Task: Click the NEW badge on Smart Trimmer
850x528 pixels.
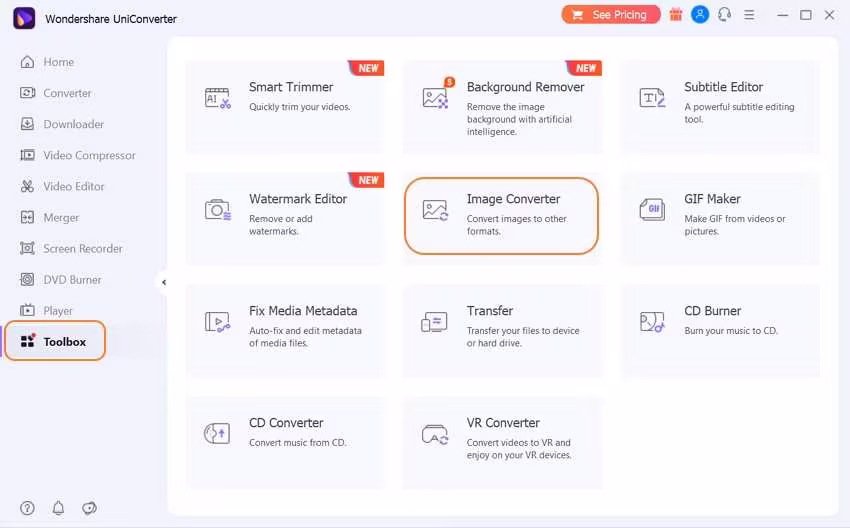Action: tap(366, 68)
